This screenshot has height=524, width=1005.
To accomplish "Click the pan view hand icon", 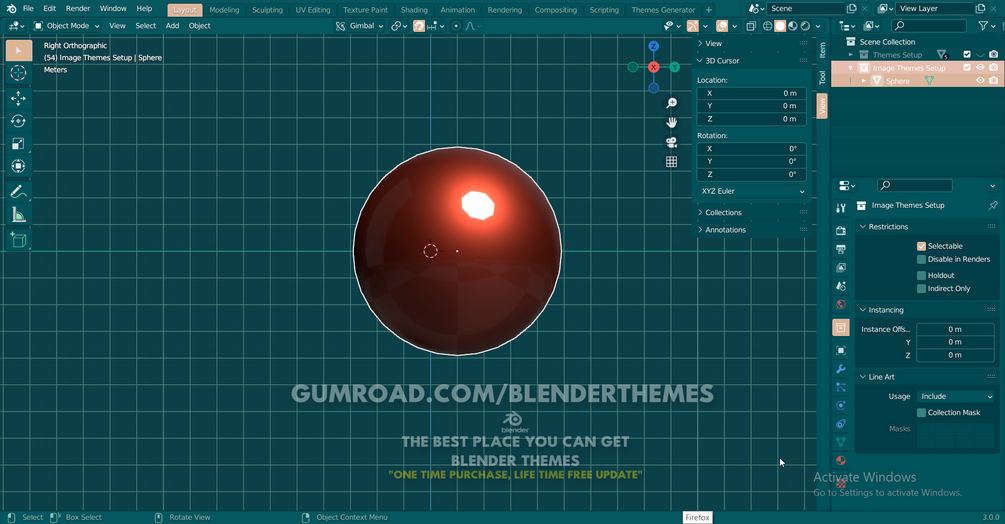I will tap(671, 122).
